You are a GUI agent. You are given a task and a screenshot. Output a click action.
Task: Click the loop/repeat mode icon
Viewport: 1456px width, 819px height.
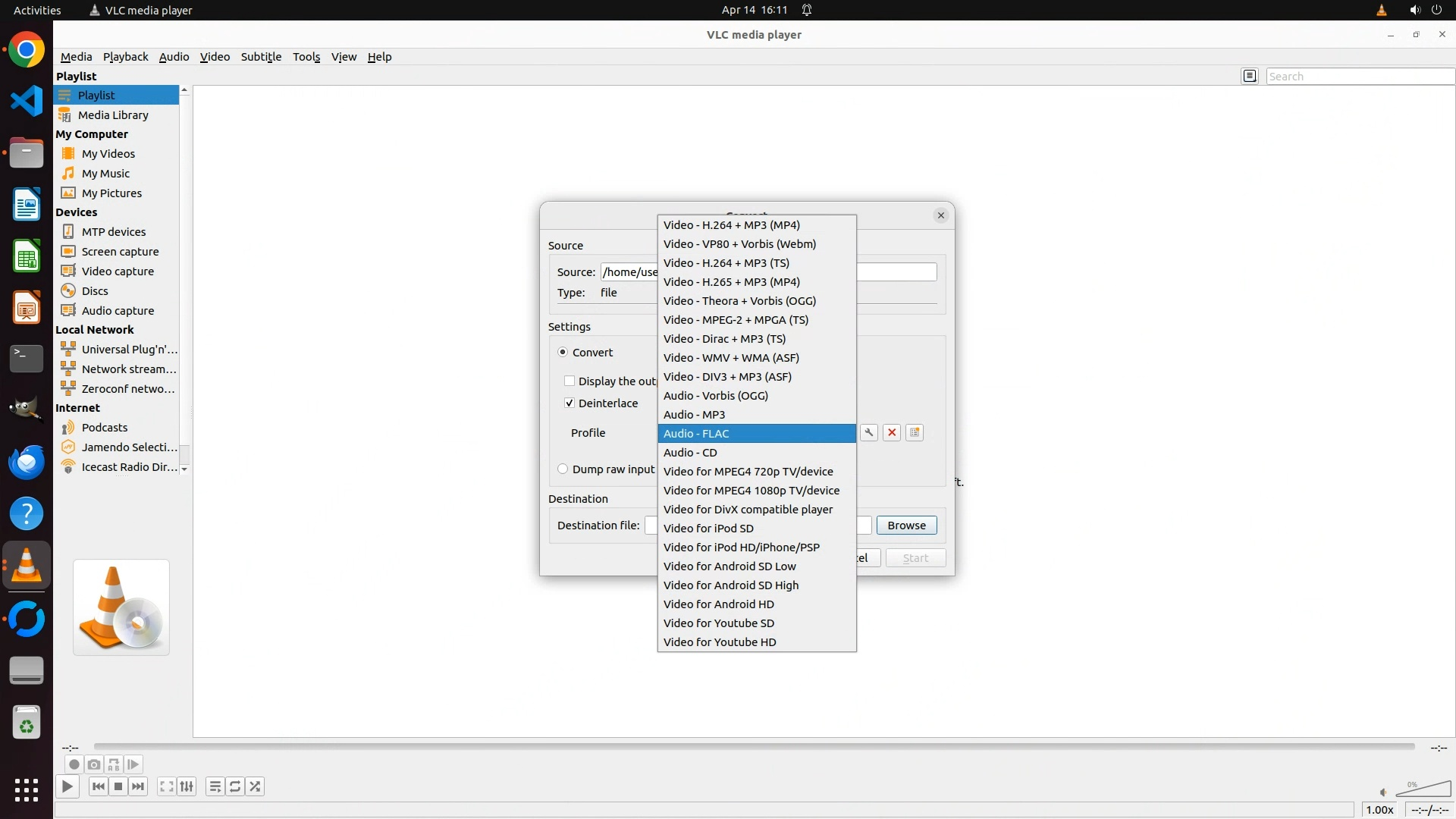click(x=235, y=786)
